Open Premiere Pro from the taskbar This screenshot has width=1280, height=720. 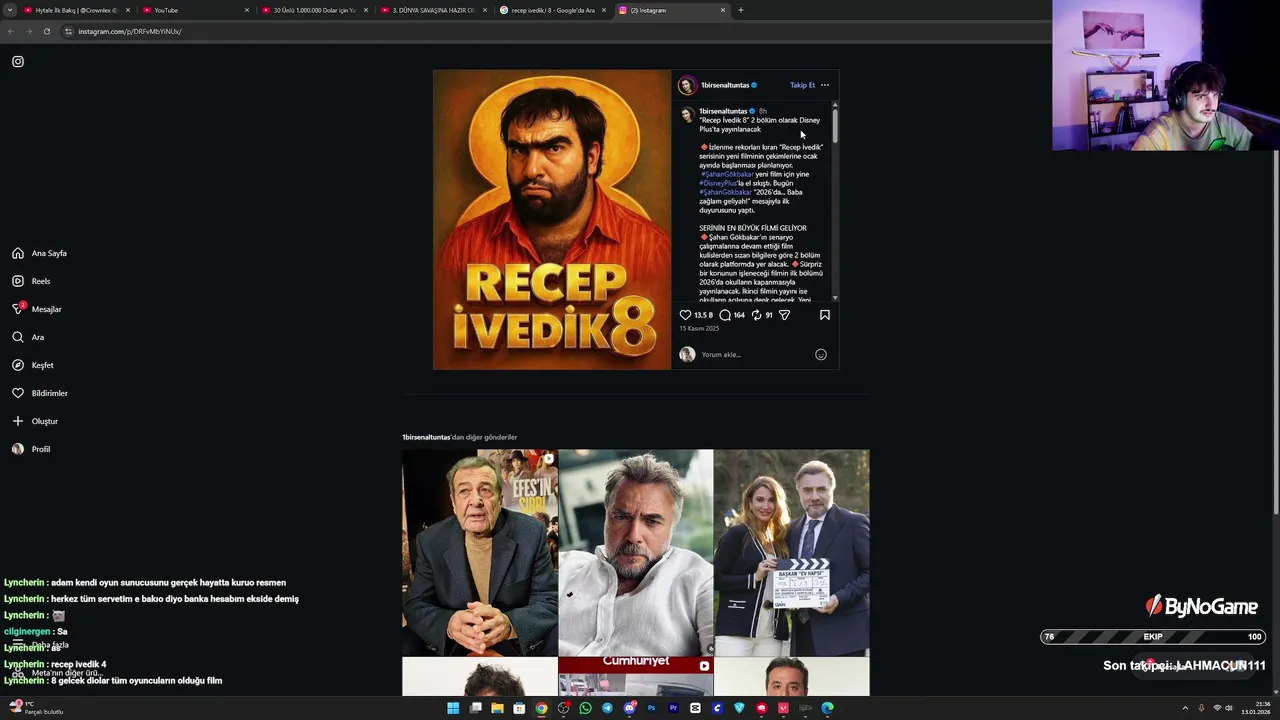673,708
